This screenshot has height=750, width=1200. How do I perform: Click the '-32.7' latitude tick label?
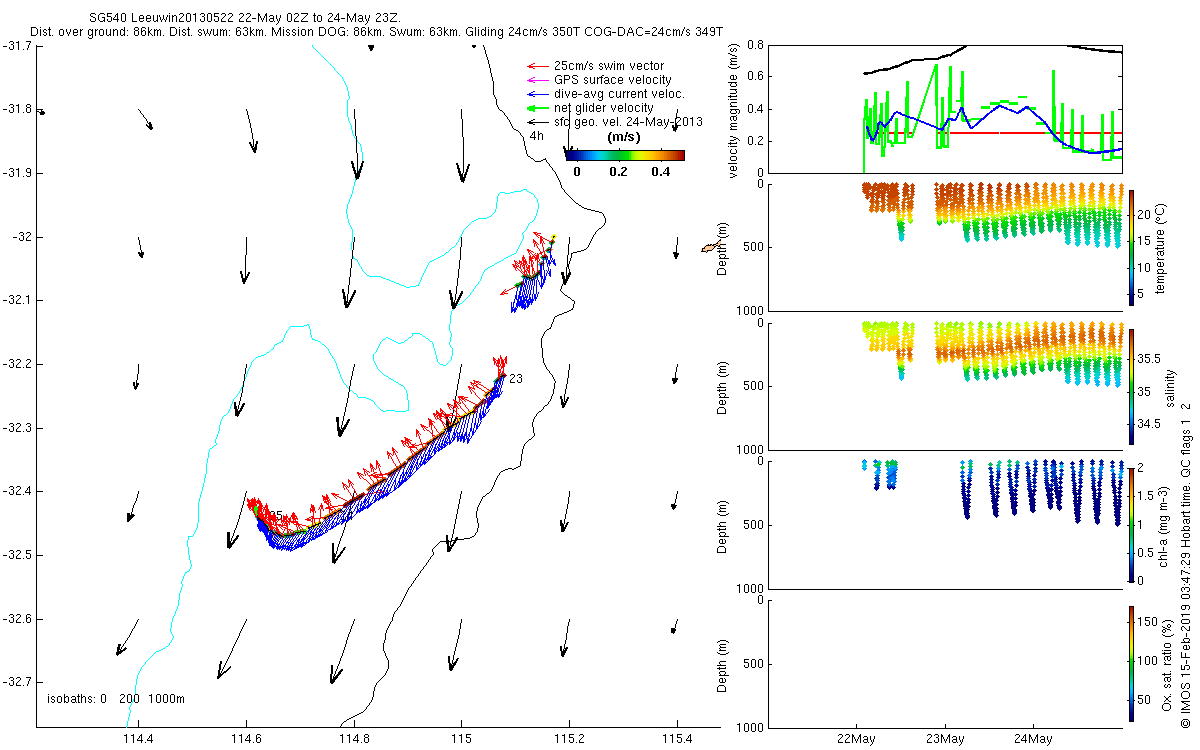(16, 682)
